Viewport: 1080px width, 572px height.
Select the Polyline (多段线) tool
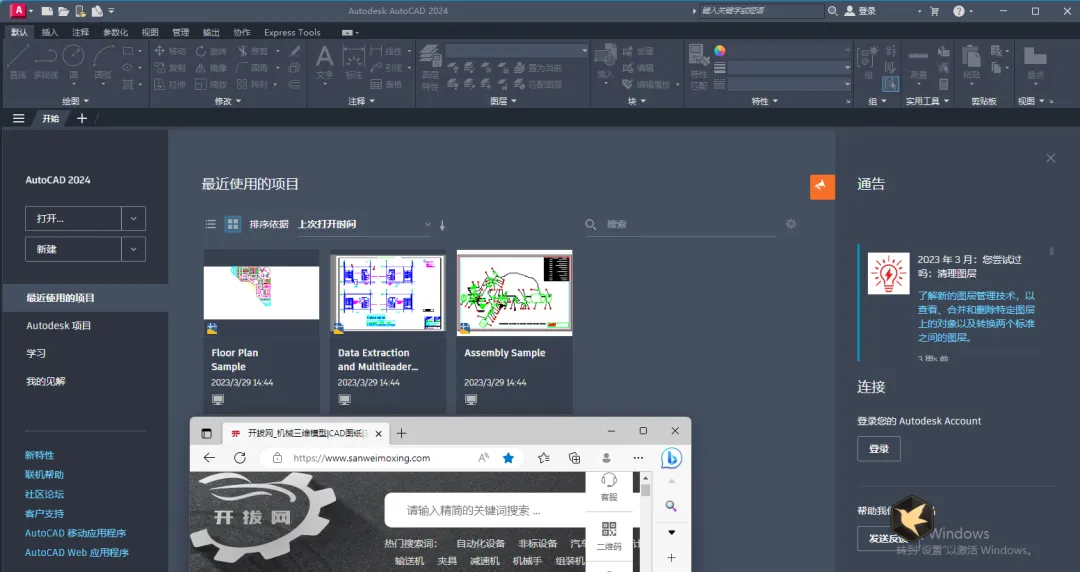pos(45,61)
